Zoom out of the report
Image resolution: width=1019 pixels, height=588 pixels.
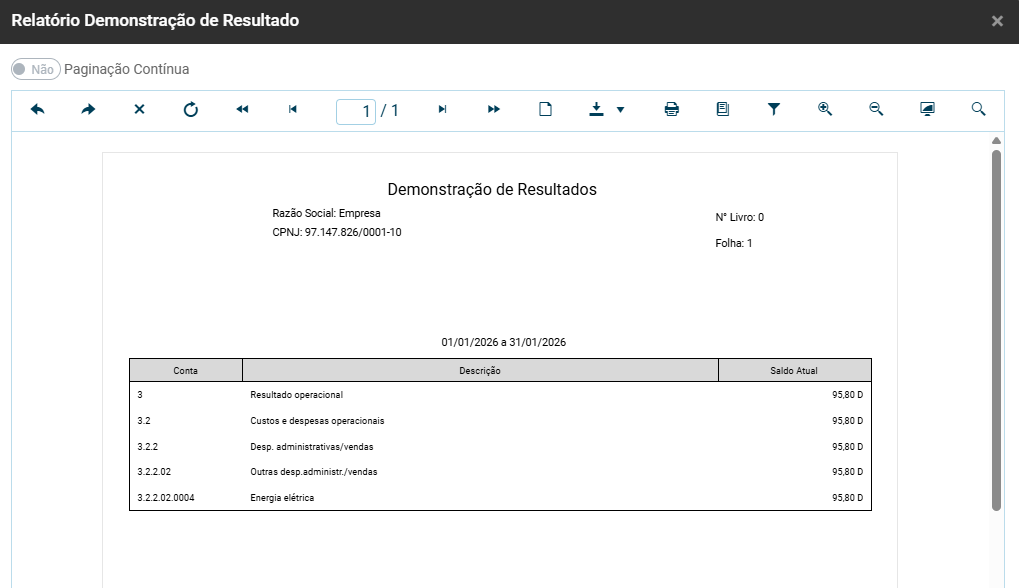876,109
